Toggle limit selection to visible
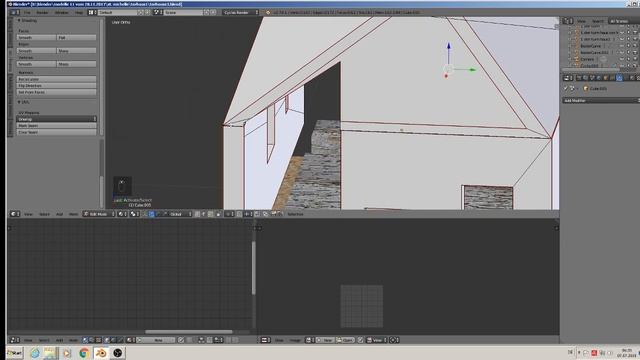 coord(218,214)
